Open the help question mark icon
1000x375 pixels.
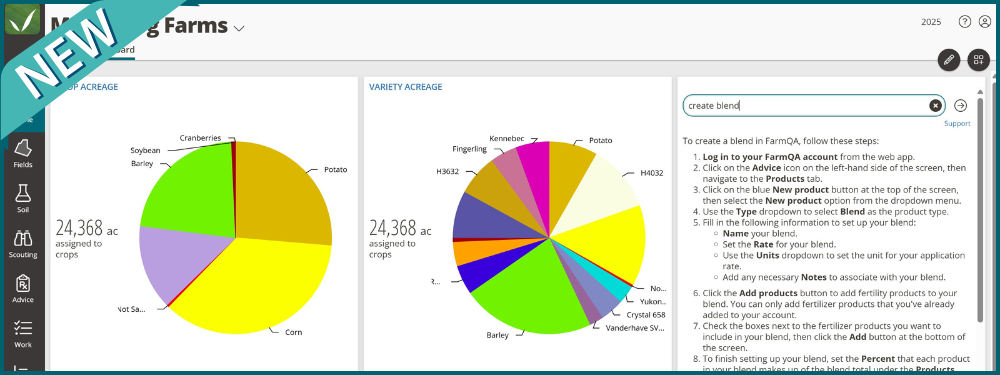coord(964,22)
